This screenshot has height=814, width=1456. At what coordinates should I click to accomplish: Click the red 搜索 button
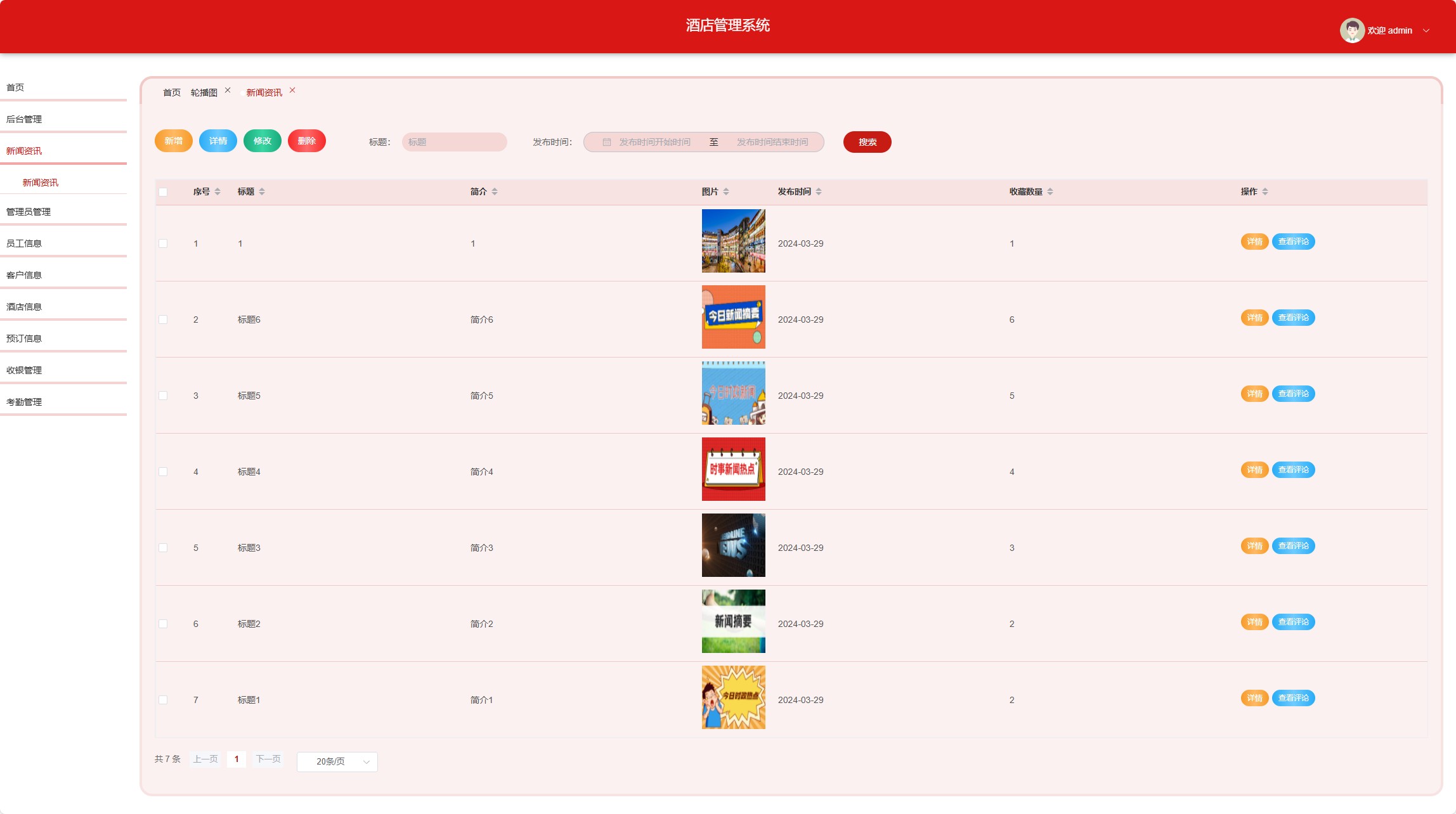(867, 142)
